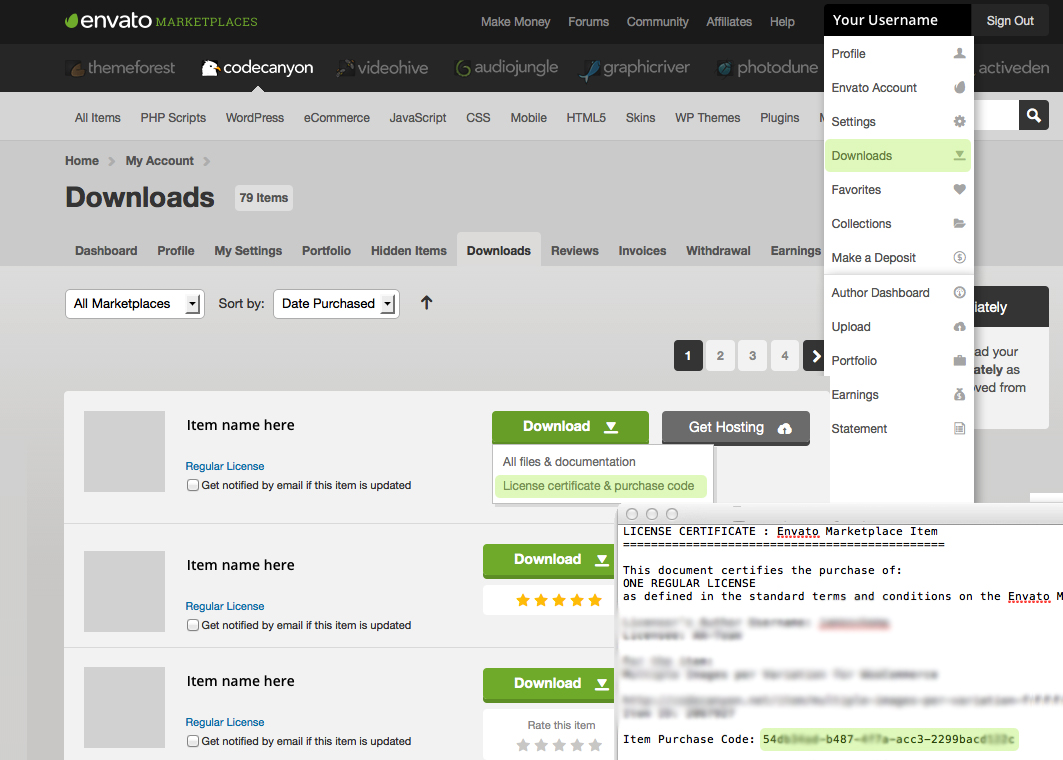This screenshot has width=1063, height=760.
Task: Click the Envato Account leaf icon
Action: tap(959, 87)
